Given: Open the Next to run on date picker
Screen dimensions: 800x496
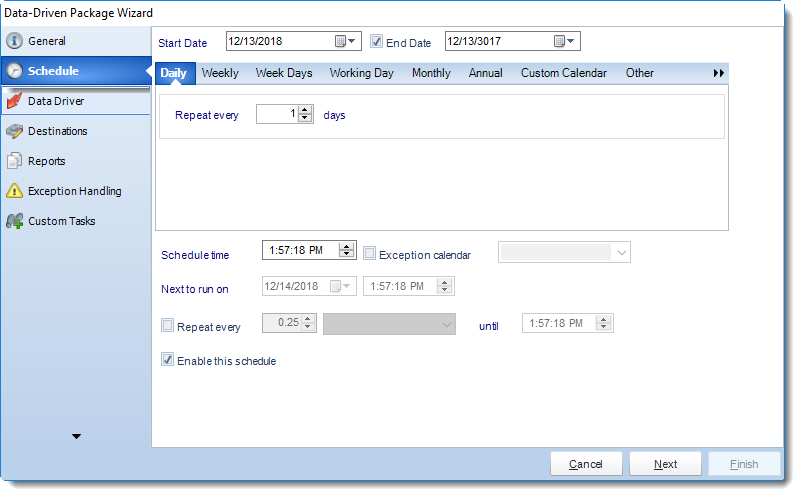Looking at the screenshot, I should pyautogui.click(x=340, y=286).
